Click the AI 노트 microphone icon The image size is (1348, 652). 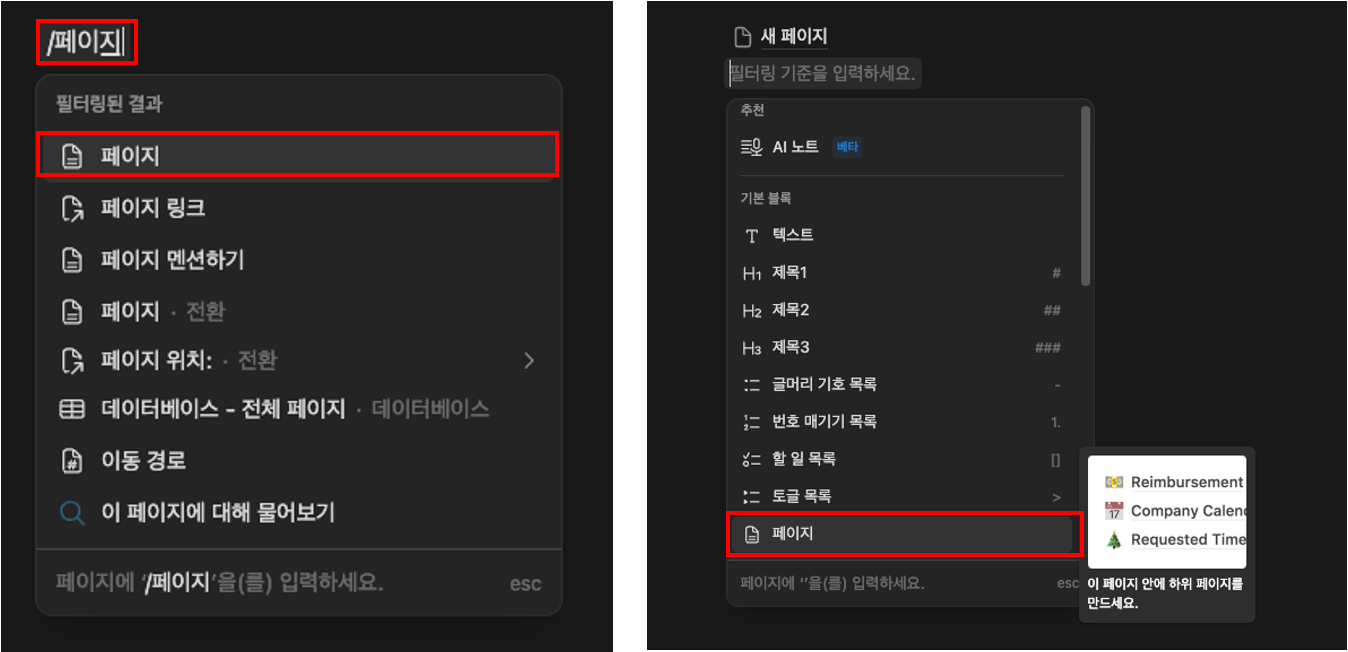(751, 147)
